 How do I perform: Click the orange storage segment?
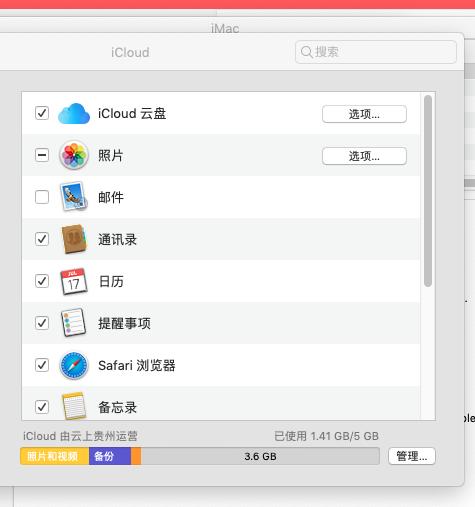pyautogui.click(x=136, y=456)
